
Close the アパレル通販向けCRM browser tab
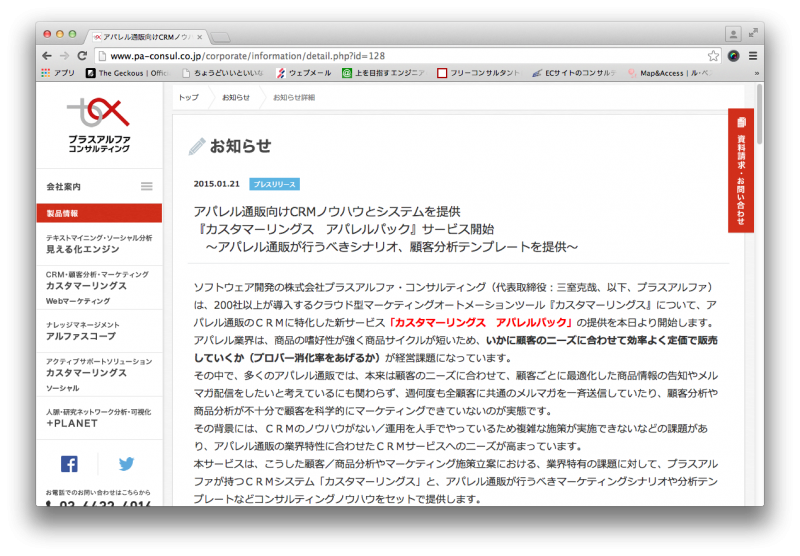coord(199,37)
